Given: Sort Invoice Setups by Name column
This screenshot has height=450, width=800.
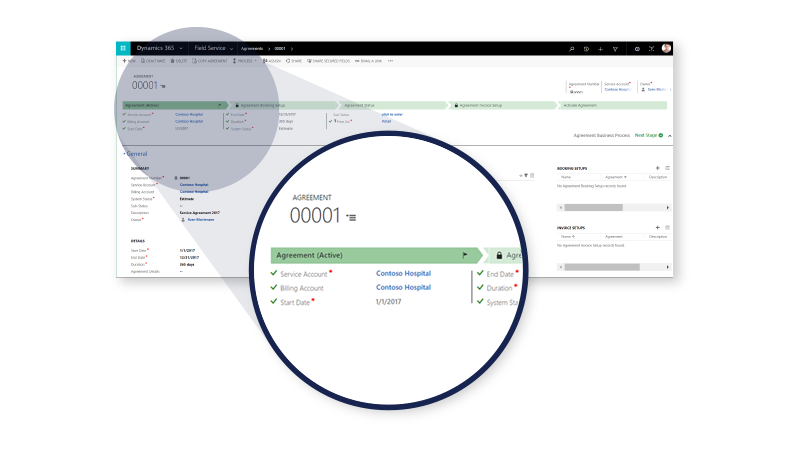Looking at the screenshot, I should coord(567,237).
